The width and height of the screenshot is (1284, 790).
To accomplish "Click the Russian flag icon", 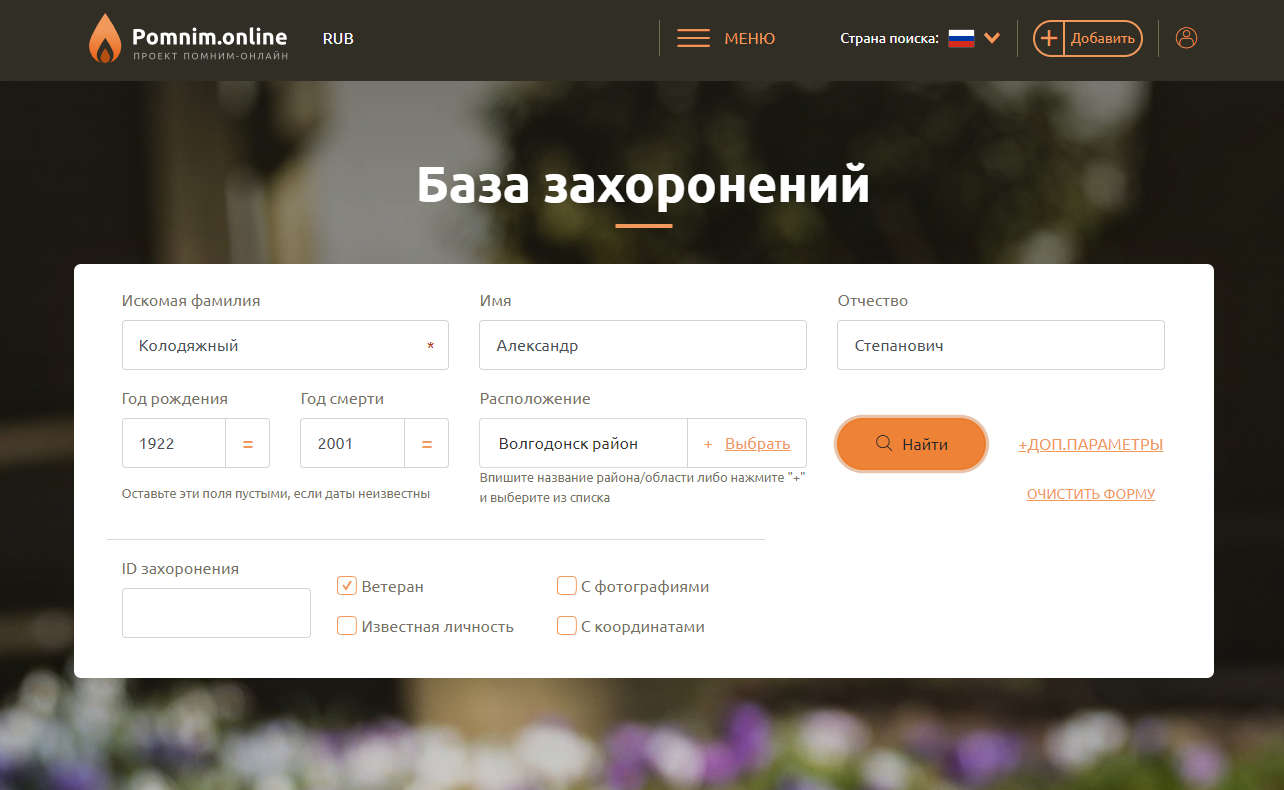I will (x=961, y=39).
